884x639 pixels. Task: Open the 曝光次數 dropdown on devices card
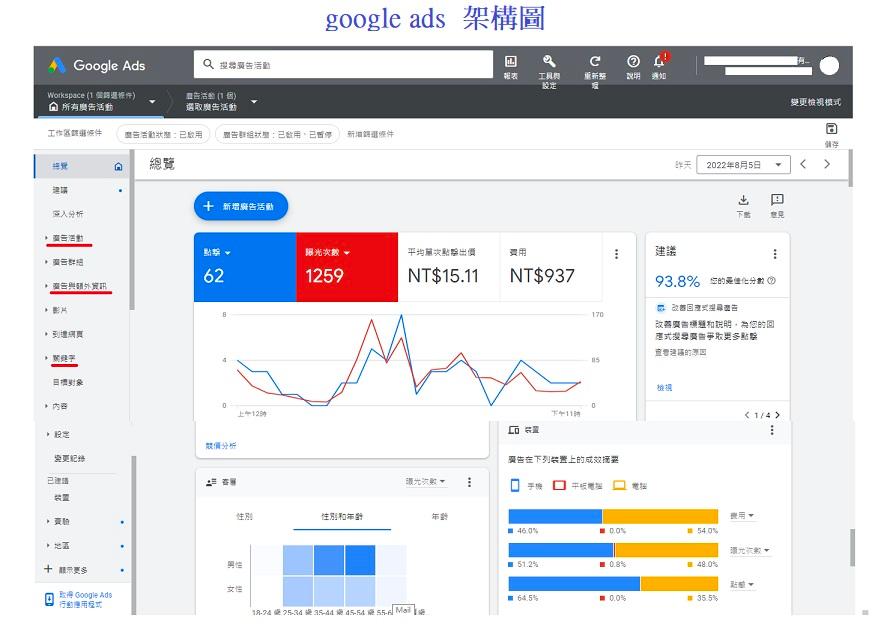(750, 550)
